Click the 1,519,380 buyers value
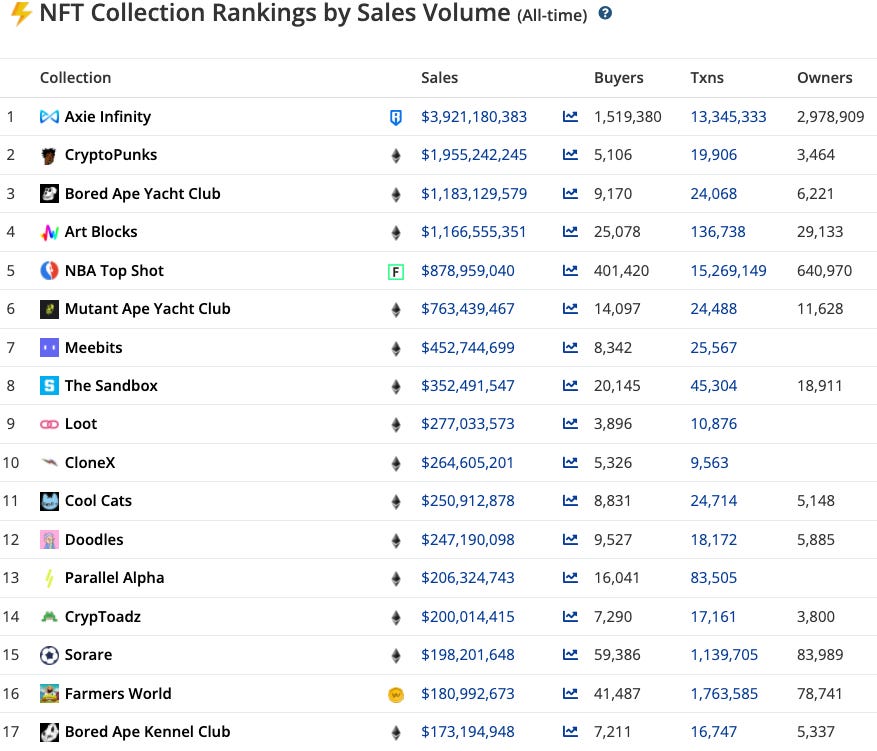This screenshot has height=751, width=877. [x=628, y=117]
